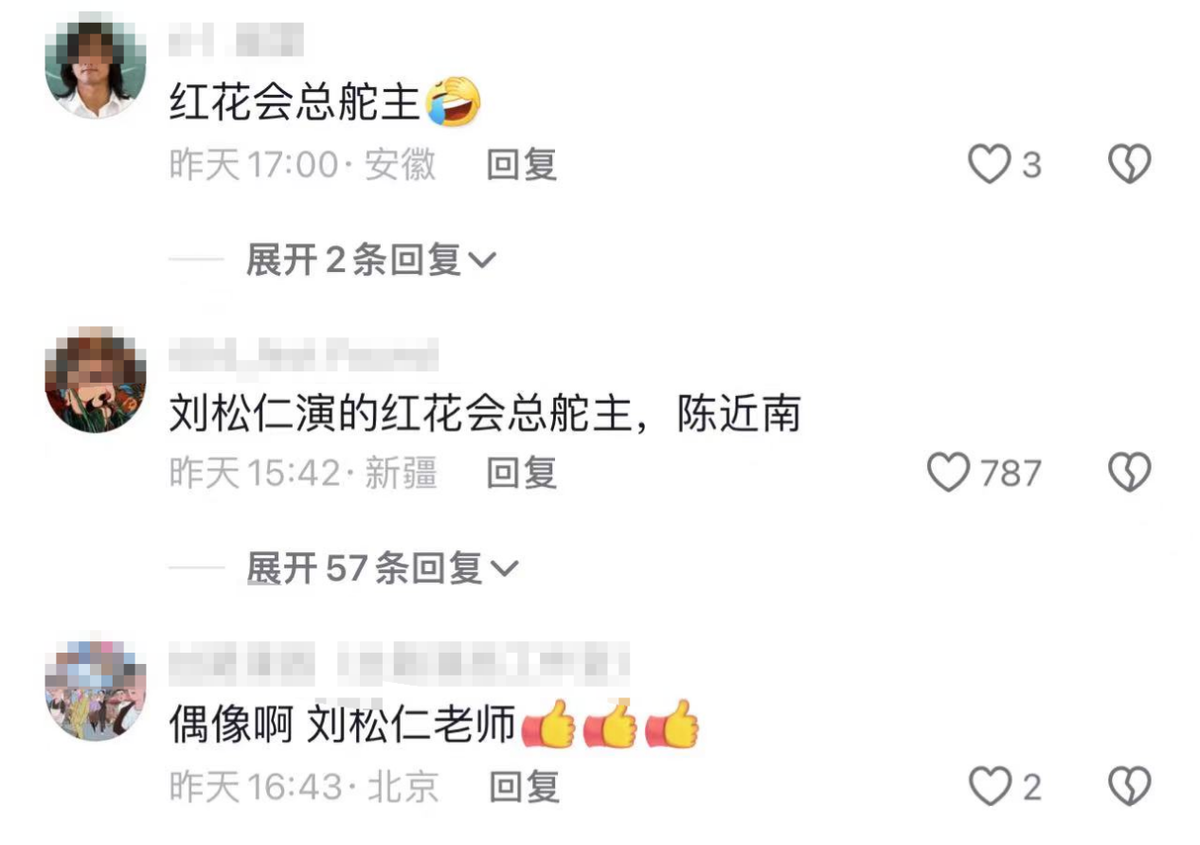1200x845 pixels.
Task: Open the third commenter's blurred username
Action: 398,664
